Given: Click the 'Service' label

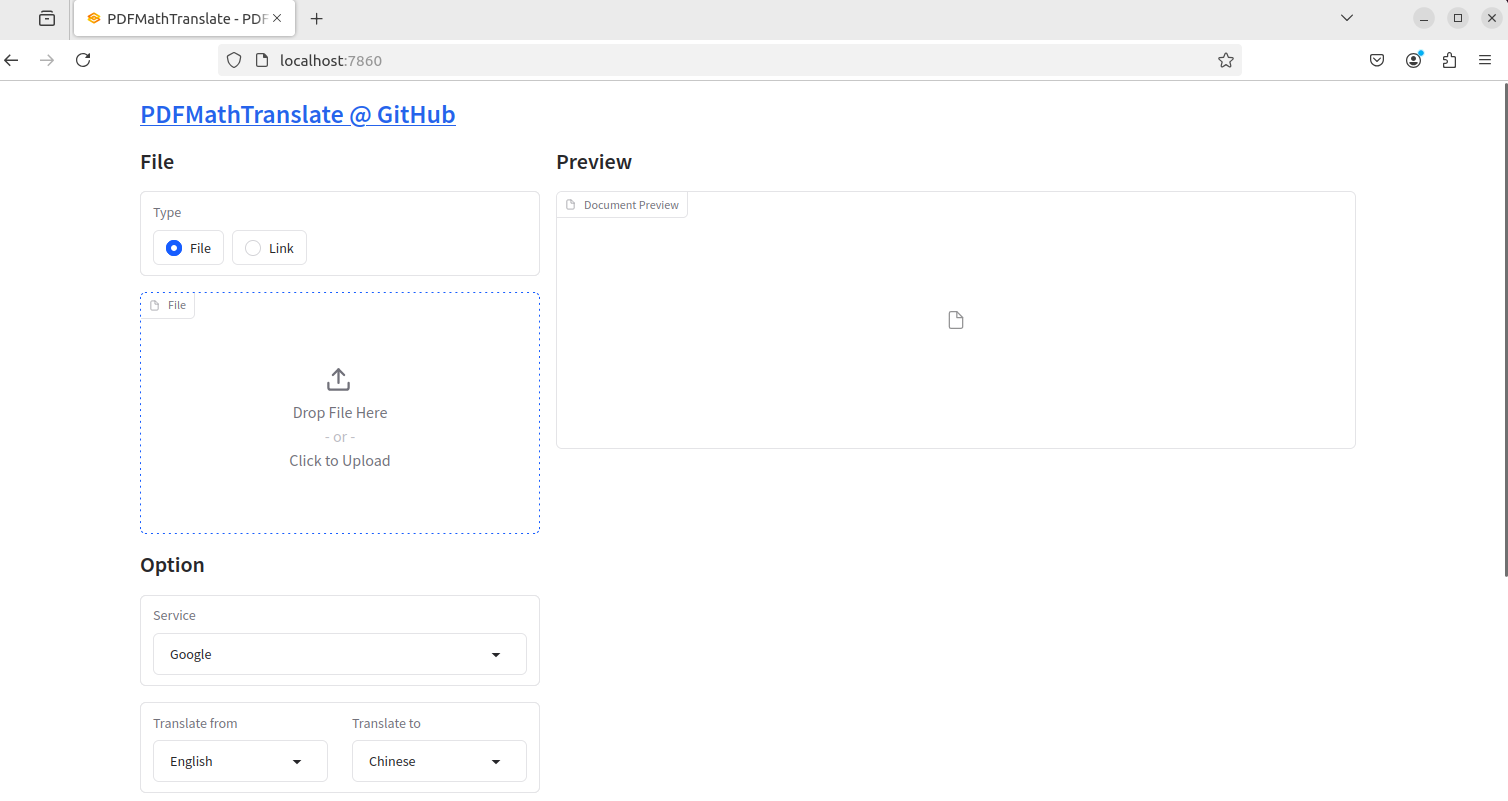Looking at the screenshot, I should [x=174, y=615].
